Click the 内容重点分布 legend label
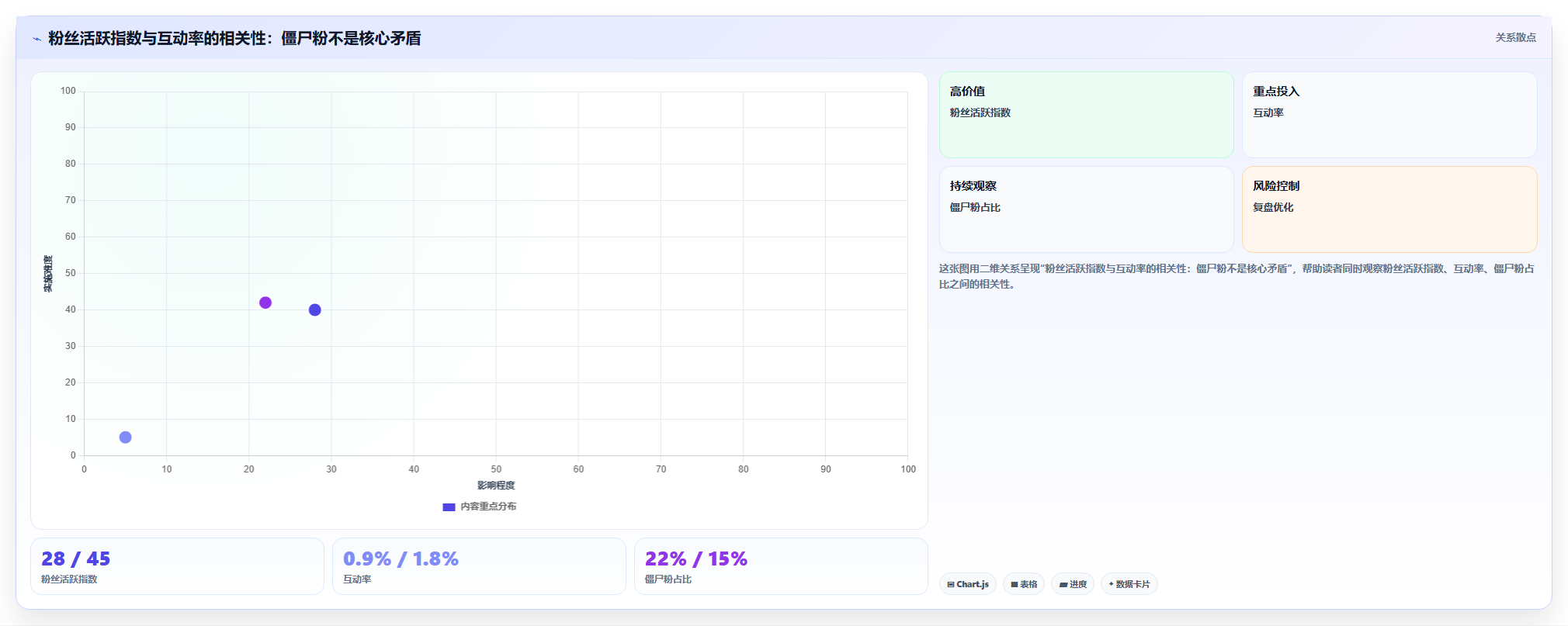This screenshot has width=1568, height=626. [488, 507]
